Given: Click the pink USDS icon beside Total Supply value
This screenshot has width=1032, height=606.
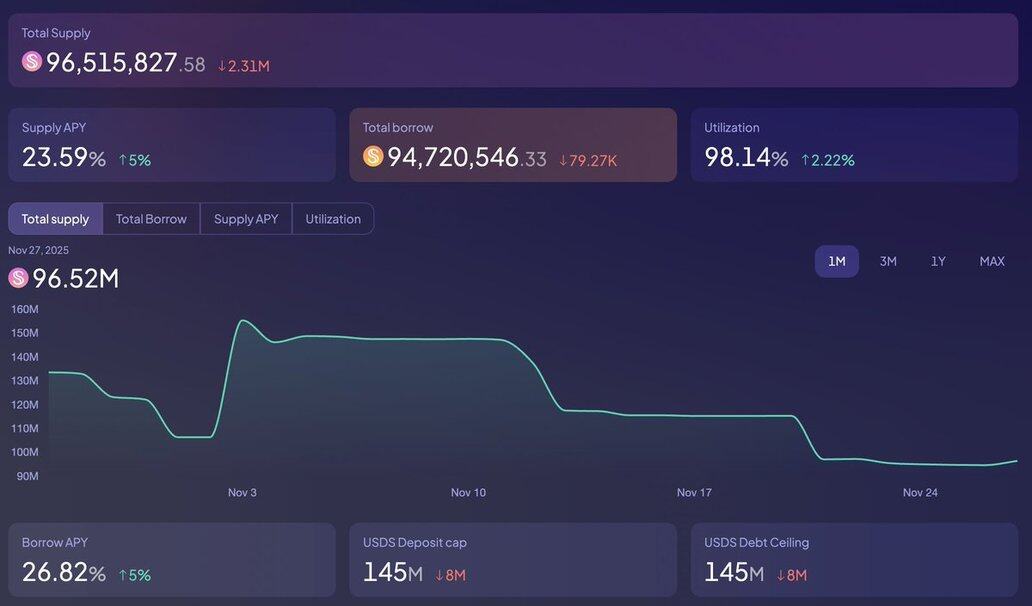Looking at the screenshot, I should coord(32,62).
